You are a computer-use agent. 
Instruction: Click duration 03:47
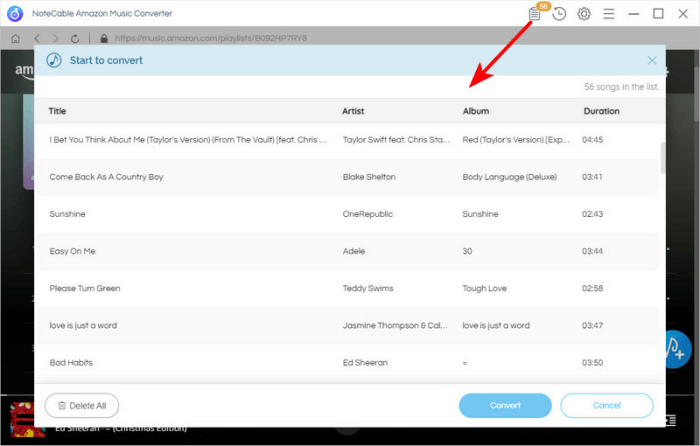(592, 325)
